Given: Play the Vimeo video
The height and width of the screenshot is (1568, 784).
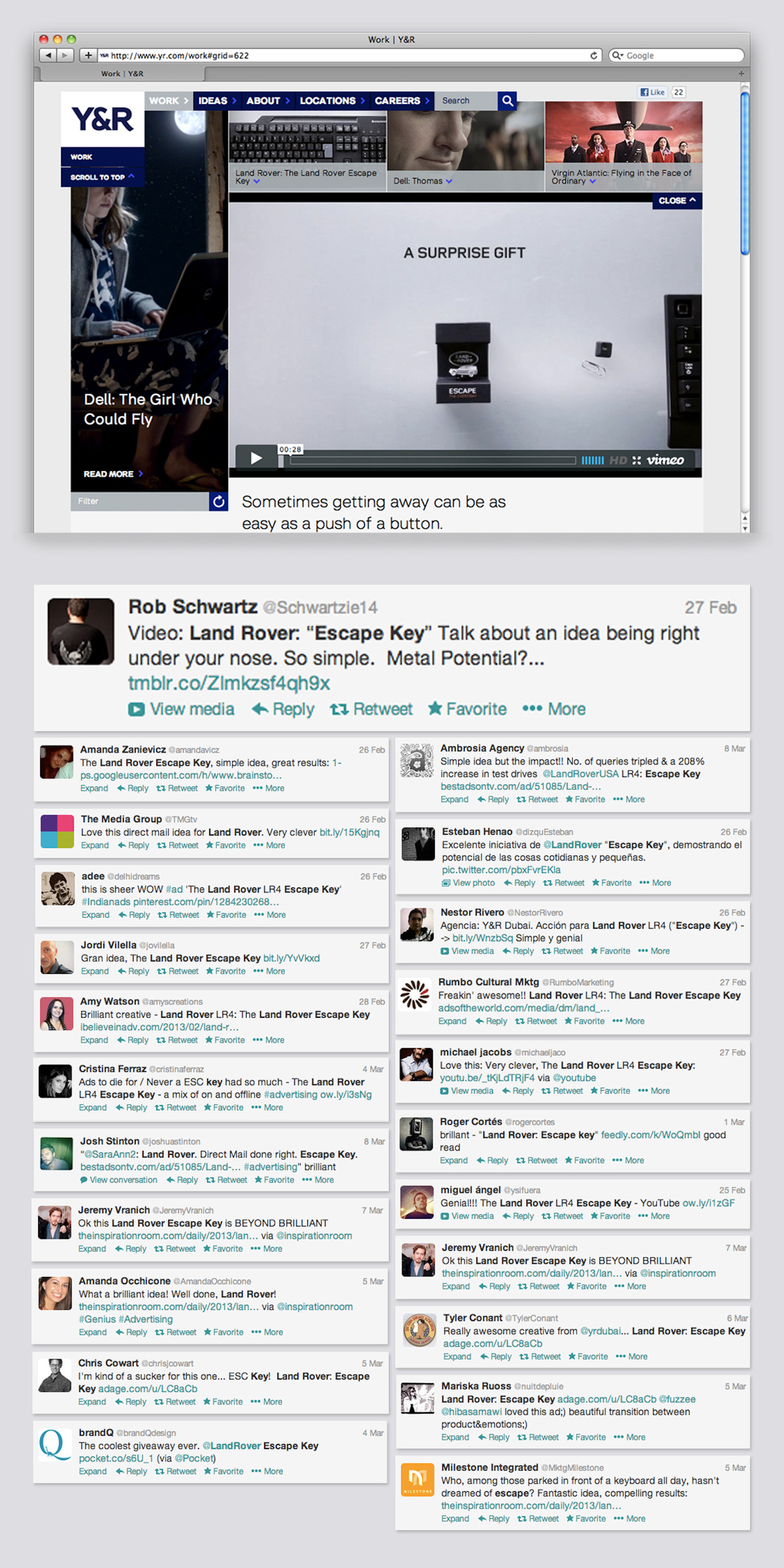Looking at the screenshot, I should (256, 458).
